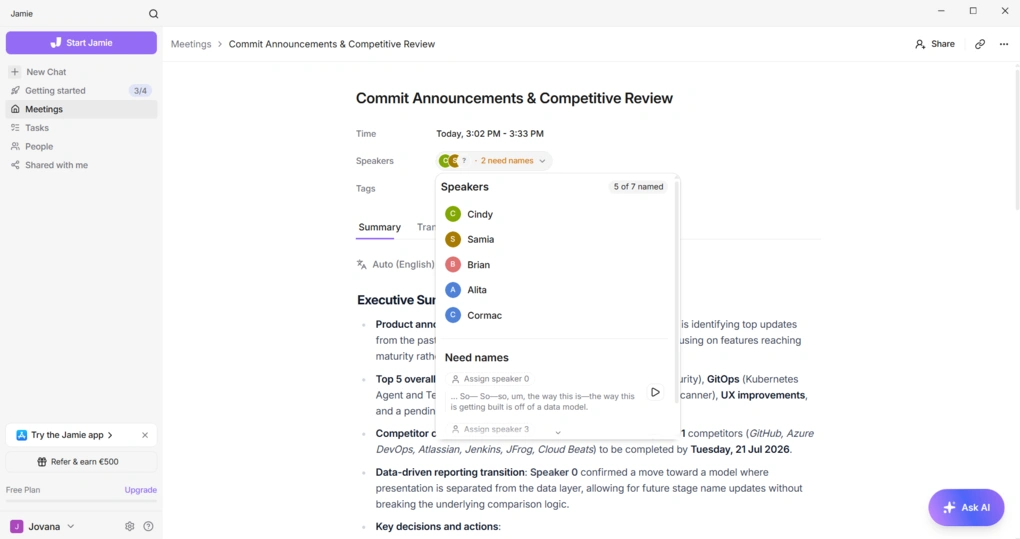Click the search magnifier icon
The width and height of the screenshot is (1020, 539).
[154, 14]
